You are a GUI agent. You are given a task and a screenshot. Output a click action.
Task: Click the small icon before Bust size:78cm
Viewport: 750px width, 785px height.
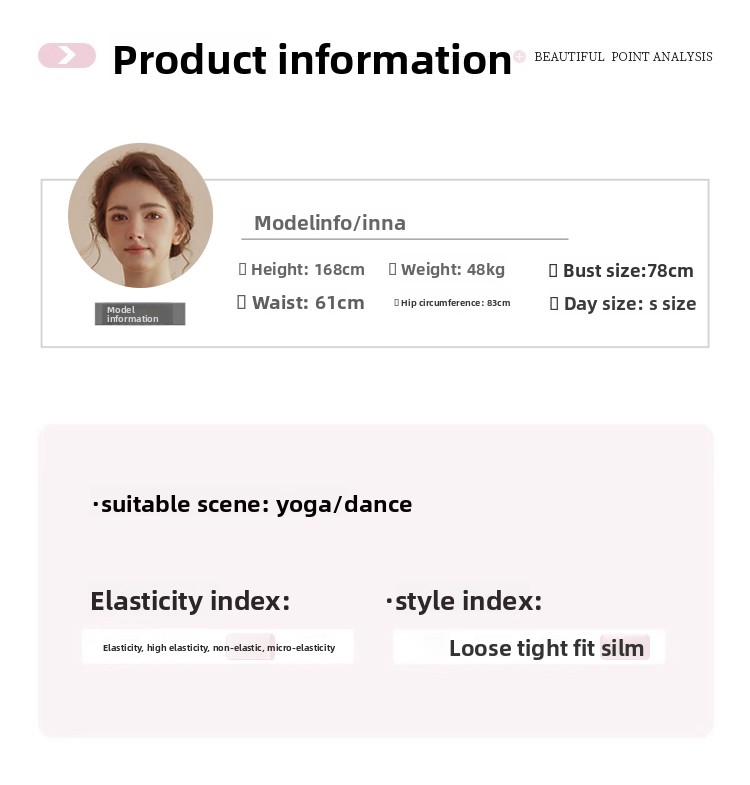(554, 270)
